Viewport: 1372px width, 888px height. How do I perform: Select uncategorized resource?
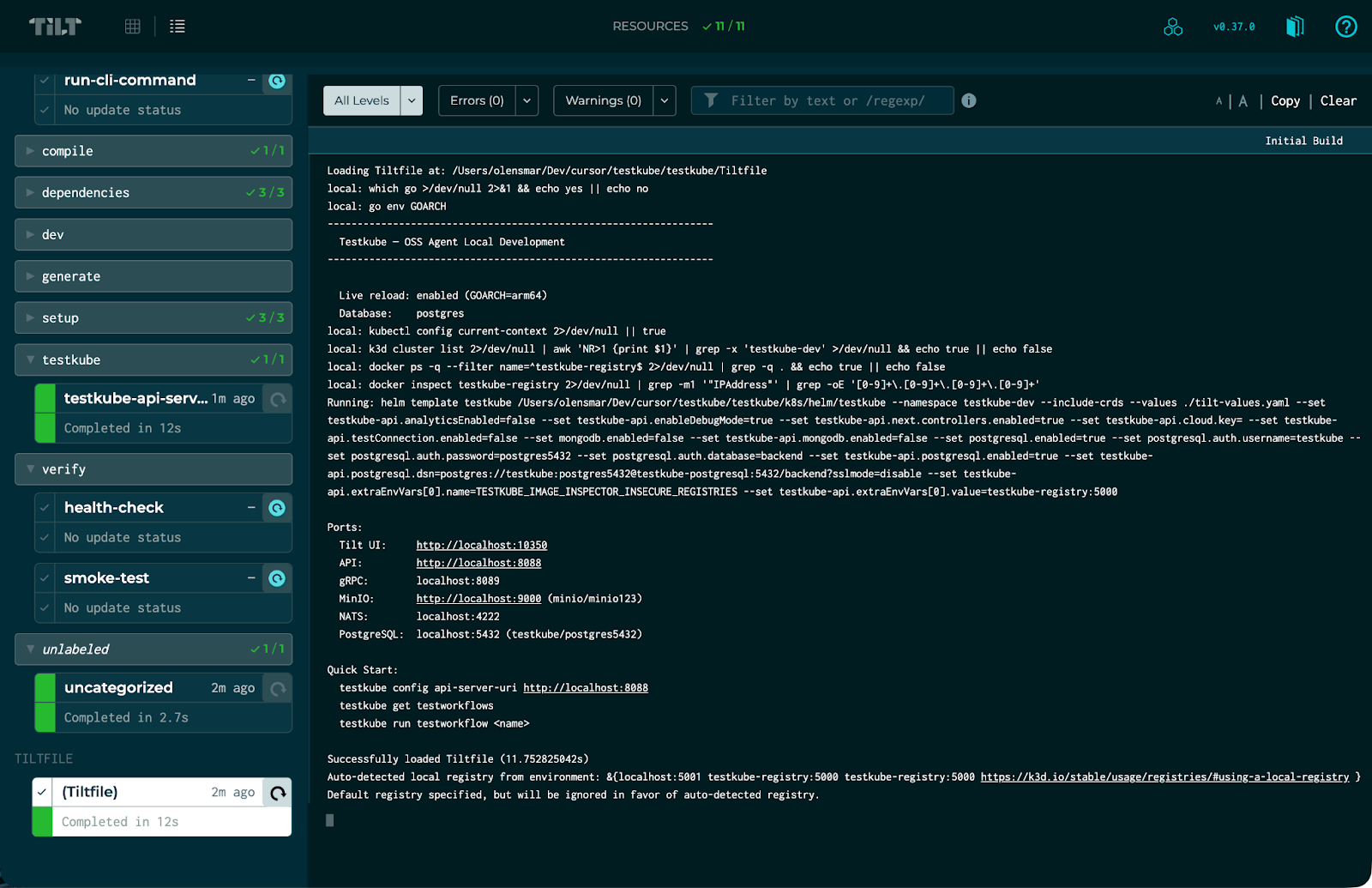[x=118, y=688]
